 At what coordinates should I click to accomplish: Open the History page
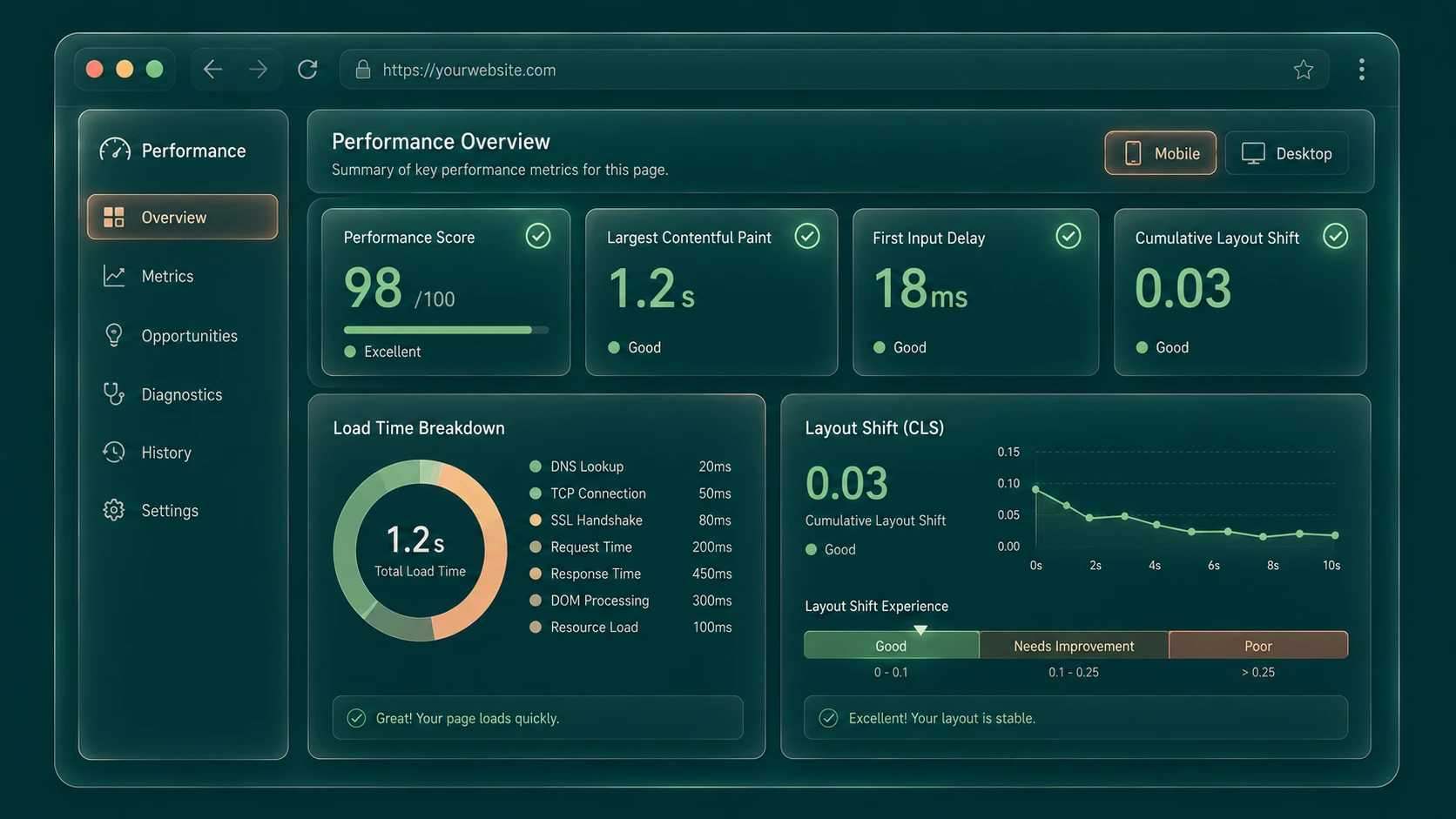tap(183, 453)
